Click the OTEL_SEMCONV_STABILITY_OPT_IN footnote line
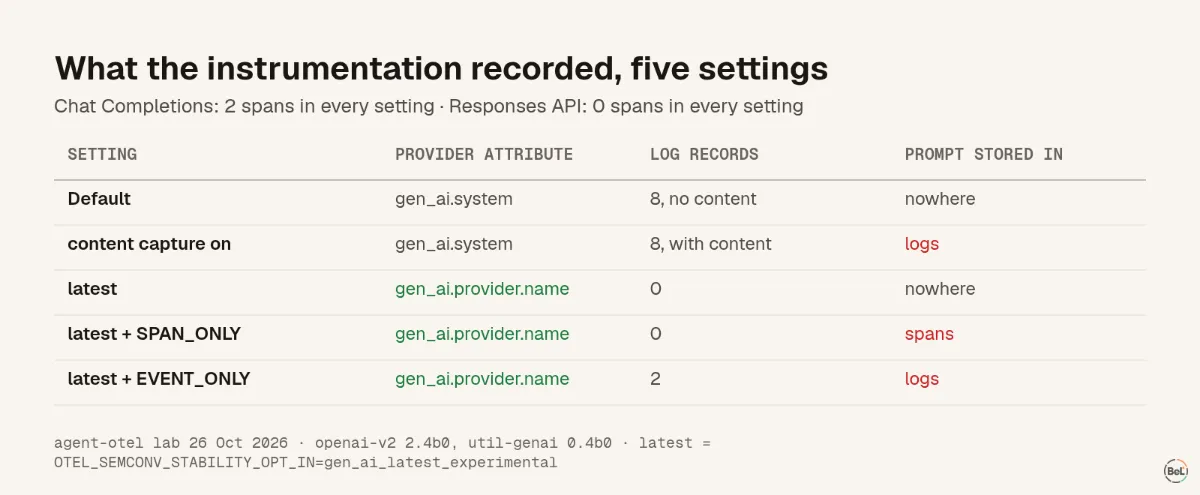The image size is (1200, 495). (x=305, y=463)
